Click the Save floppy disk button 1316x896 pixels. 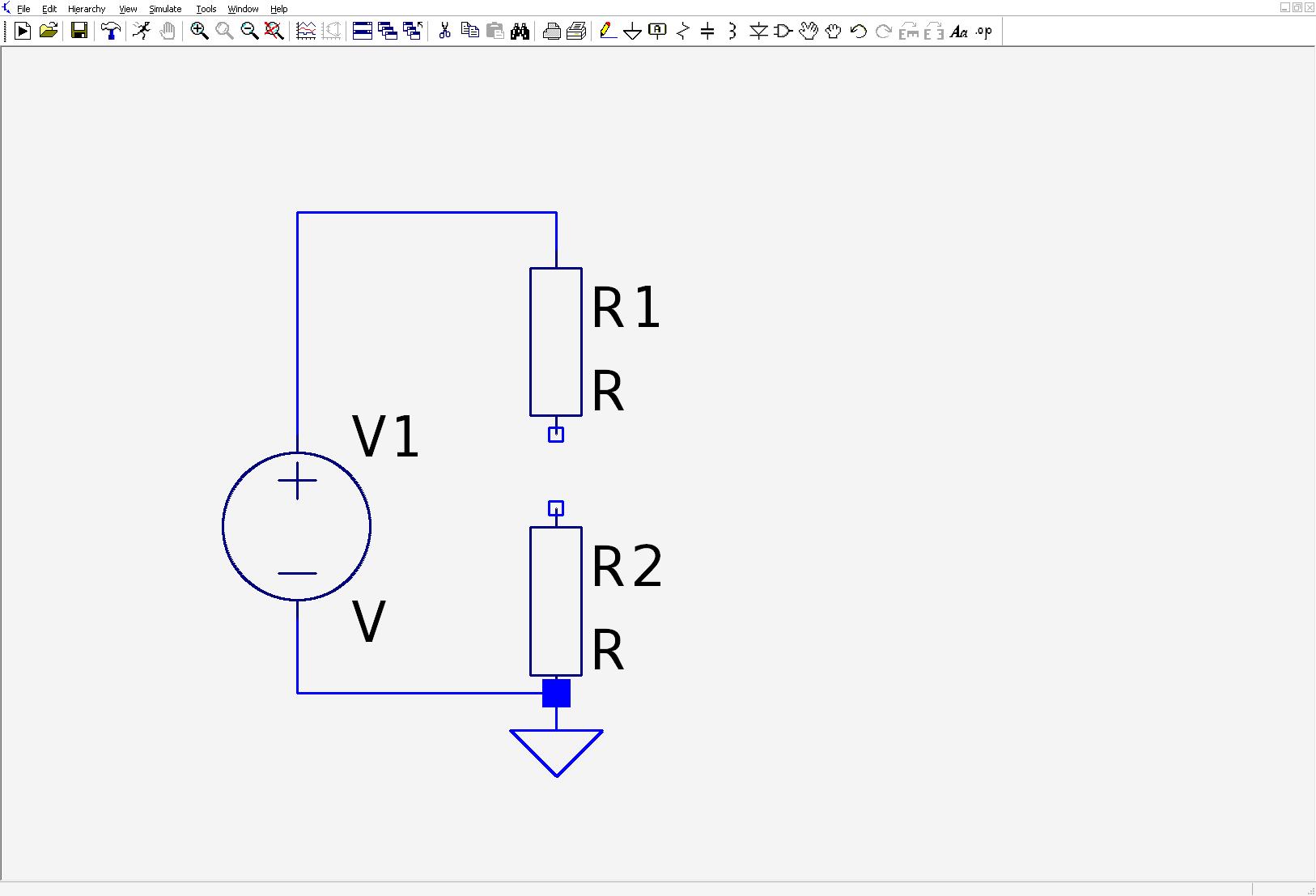79,32
